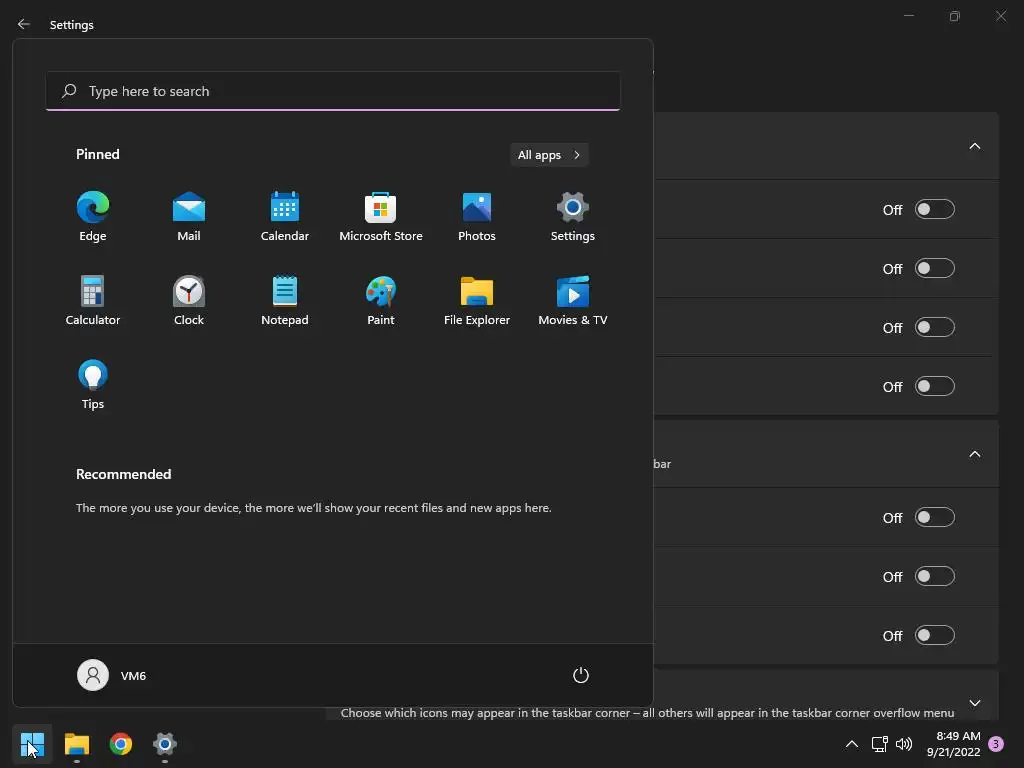Open Microsoft Store from the Start menu
Viewport: 1024px width, 768px height.
pos(381,217)
